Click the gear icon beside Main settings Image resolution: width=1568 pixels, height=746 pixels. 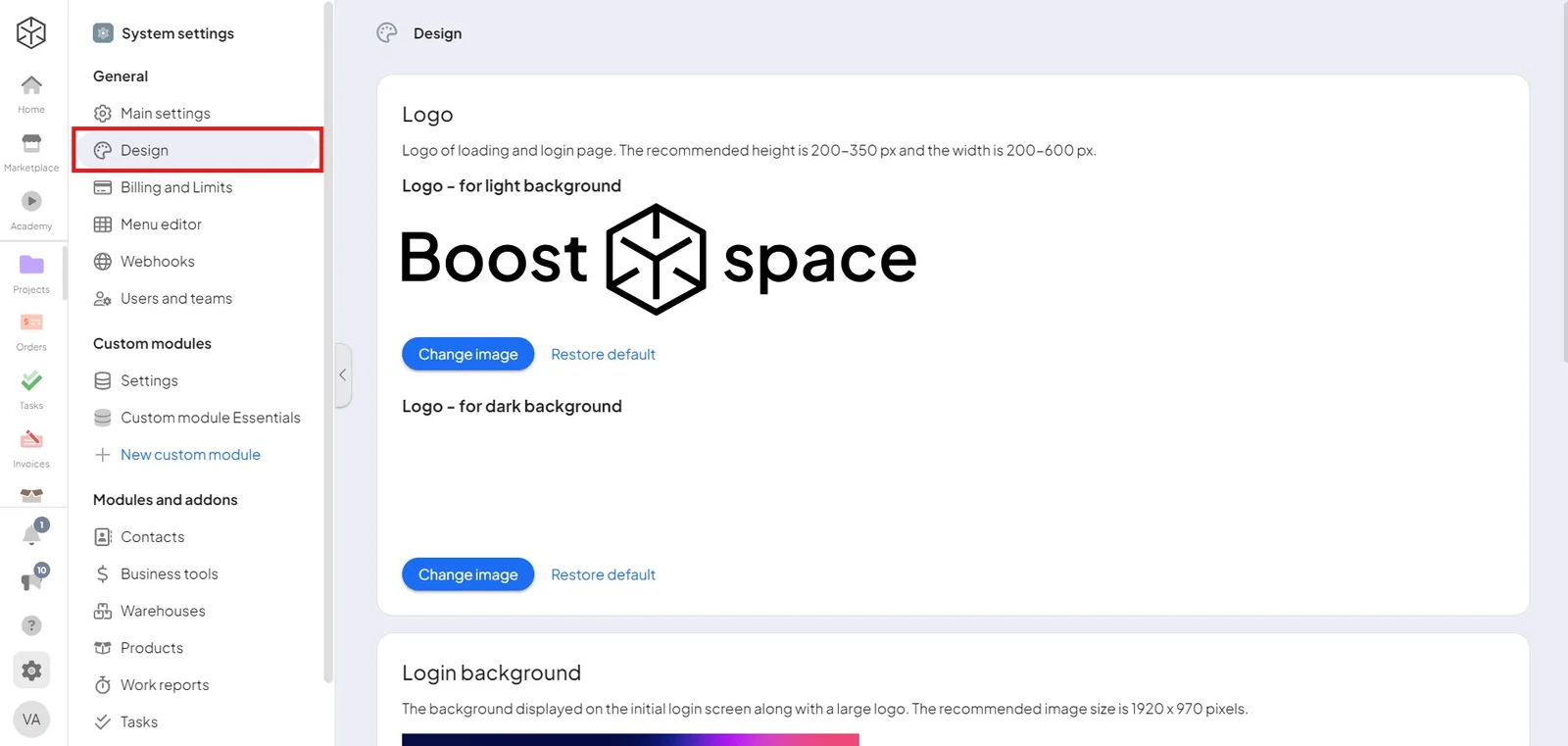pos(102,114)
